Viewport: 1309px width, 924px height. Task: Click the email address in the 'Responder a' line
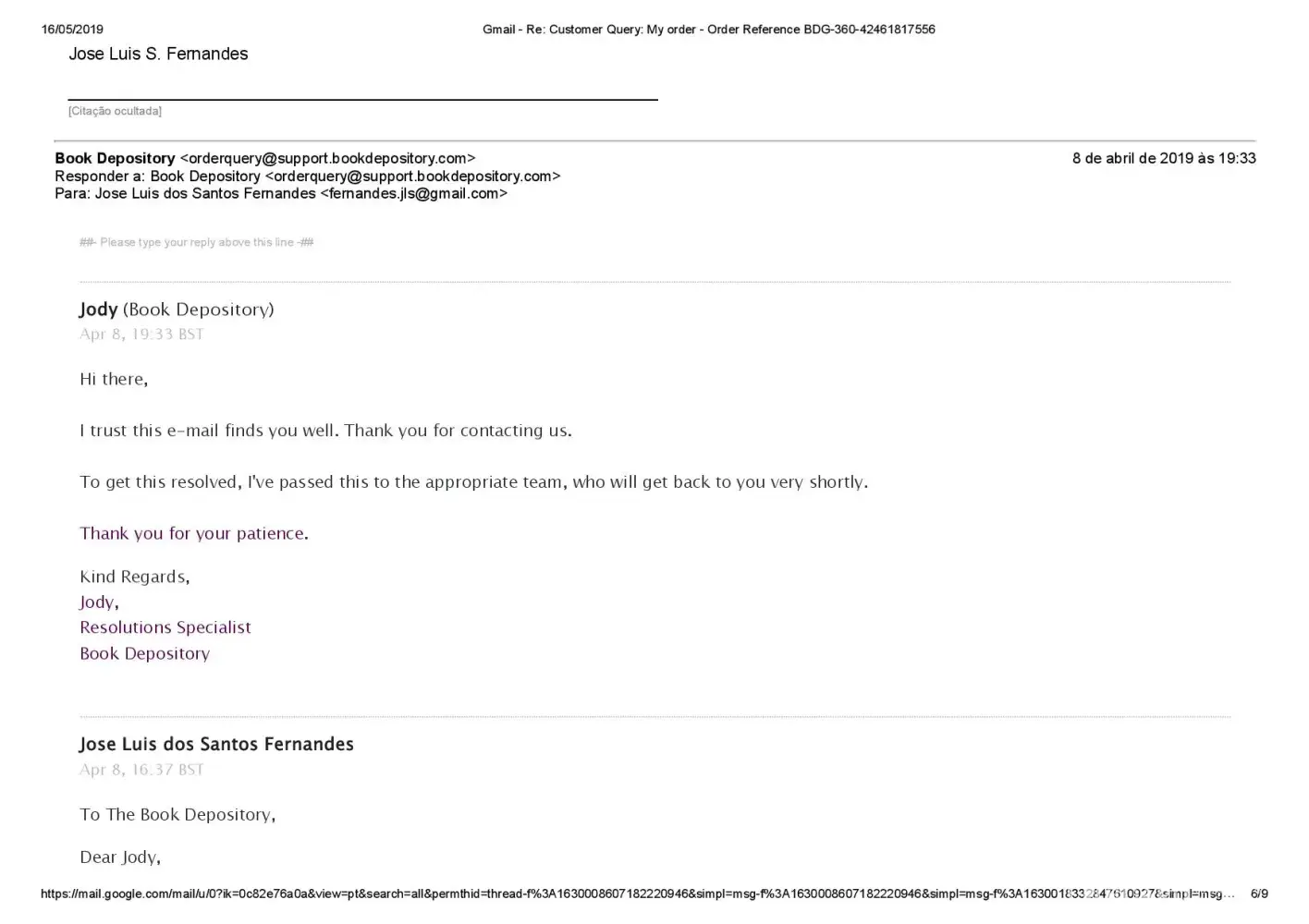point(412,176)
